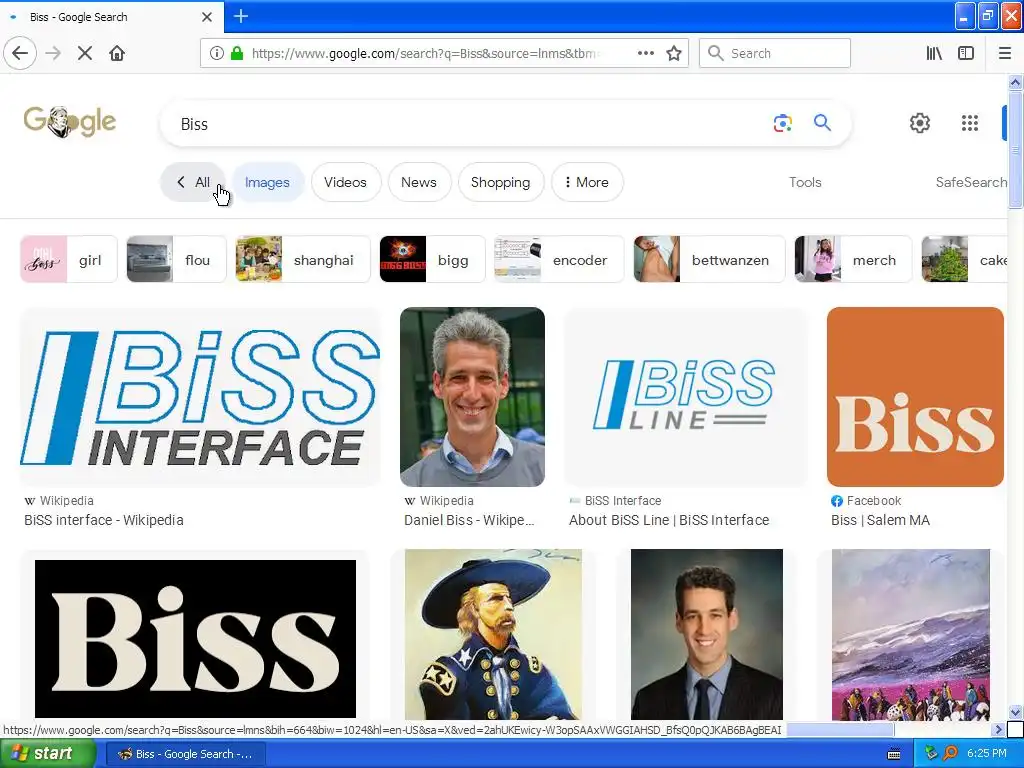This screenshot has height=768, width=1024.
Task: Open Google quick settings gear icon
Action: pos(920,123)
